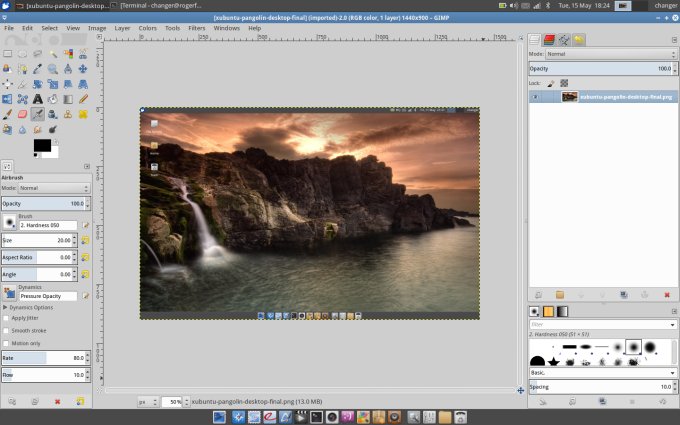Open the Colors menu
680x425 pixels.
click(x=147, y=28)
